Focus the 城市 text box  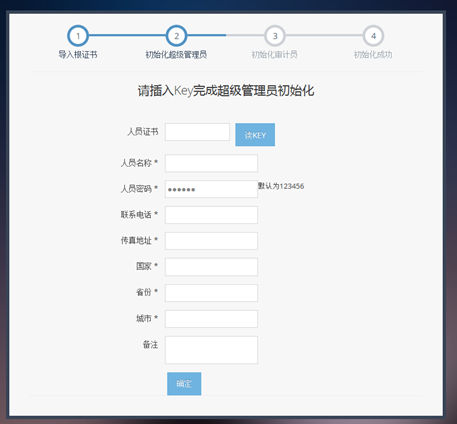[x=211, y=319]
